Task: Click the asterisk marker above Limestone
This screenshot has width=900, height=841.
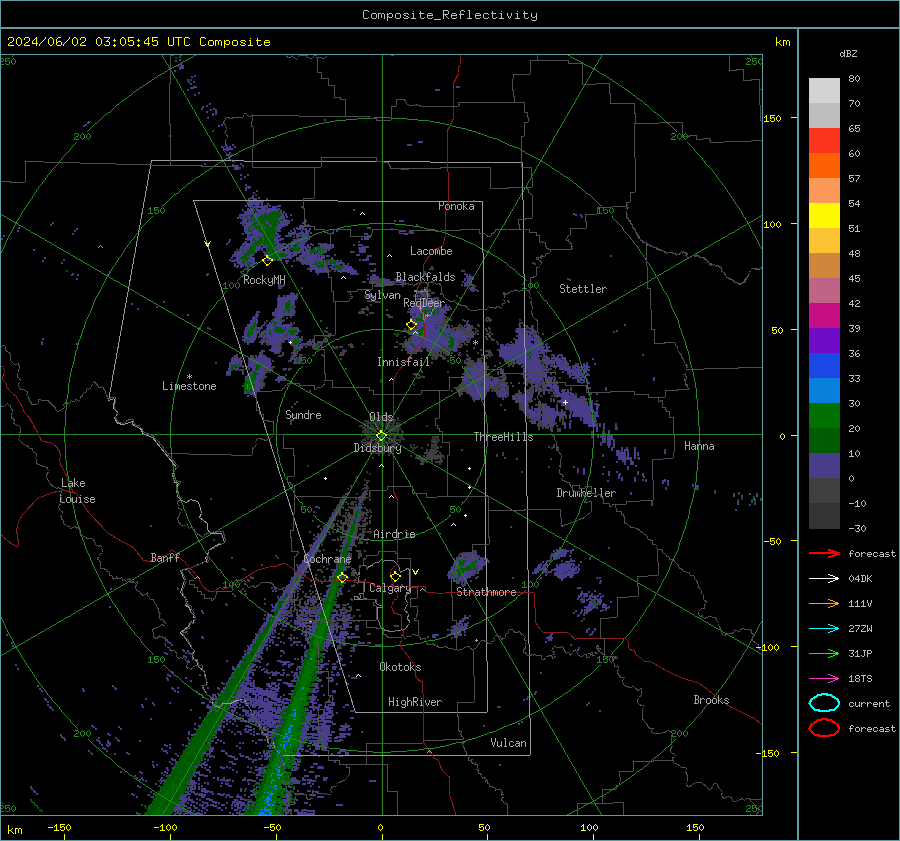Action: (x=189, y=377)
